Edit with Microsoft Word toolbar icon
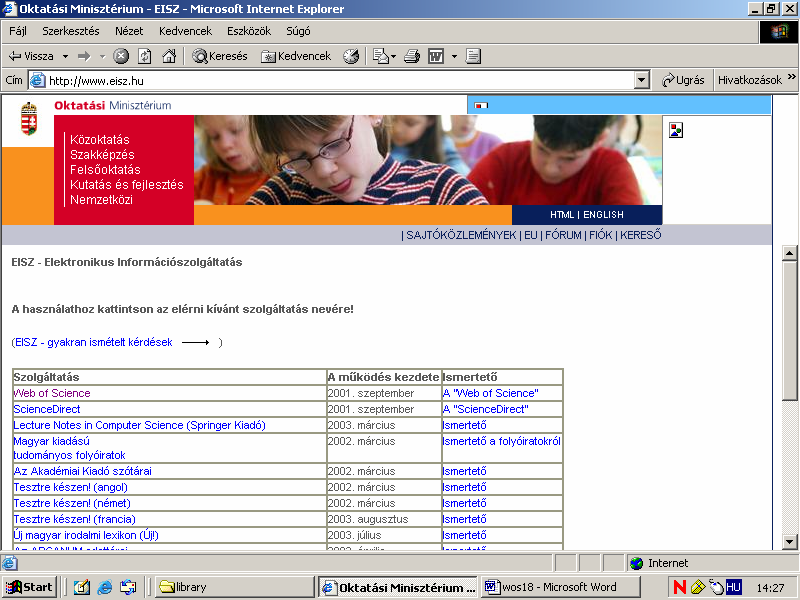The width and height of the screenshot is (800, 600). tap(436, 56)
